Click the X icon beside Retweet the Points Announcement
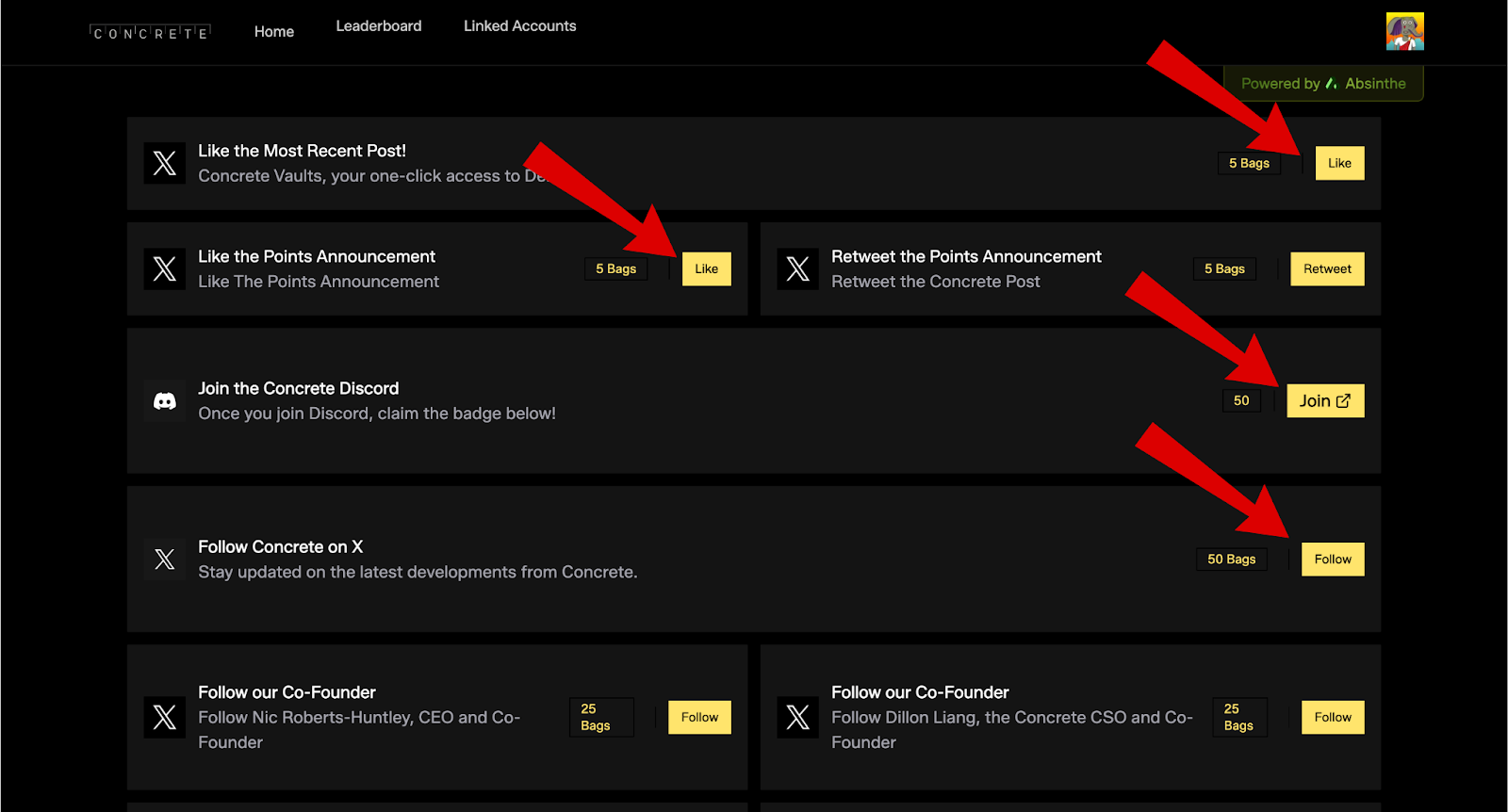Image resolution: width=1508 pixels, height=812 pixels. pyautogui.click(x=798, y=268)
